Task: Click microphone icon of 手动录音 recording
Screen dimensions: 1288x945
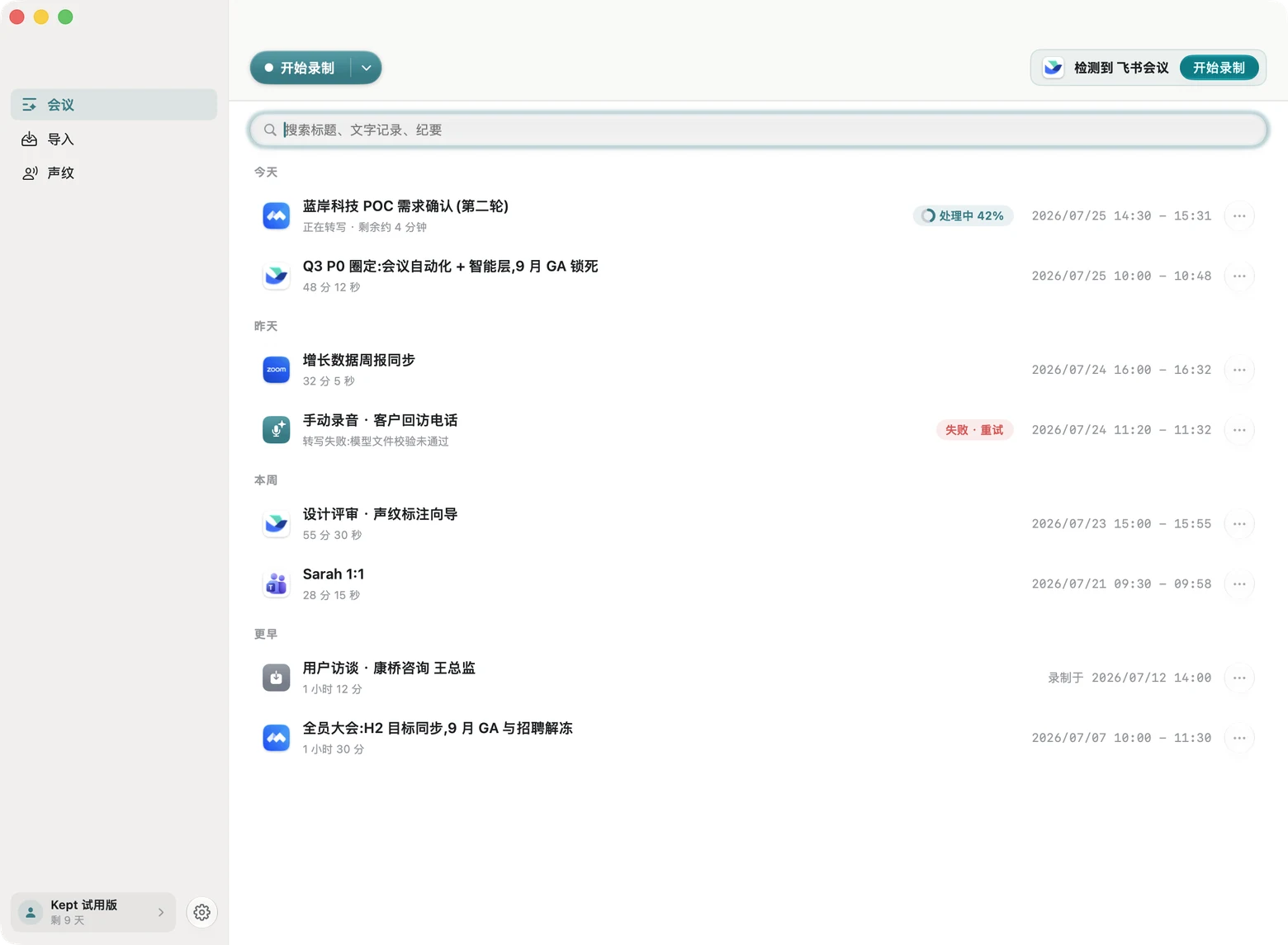Action: [276, 430]
